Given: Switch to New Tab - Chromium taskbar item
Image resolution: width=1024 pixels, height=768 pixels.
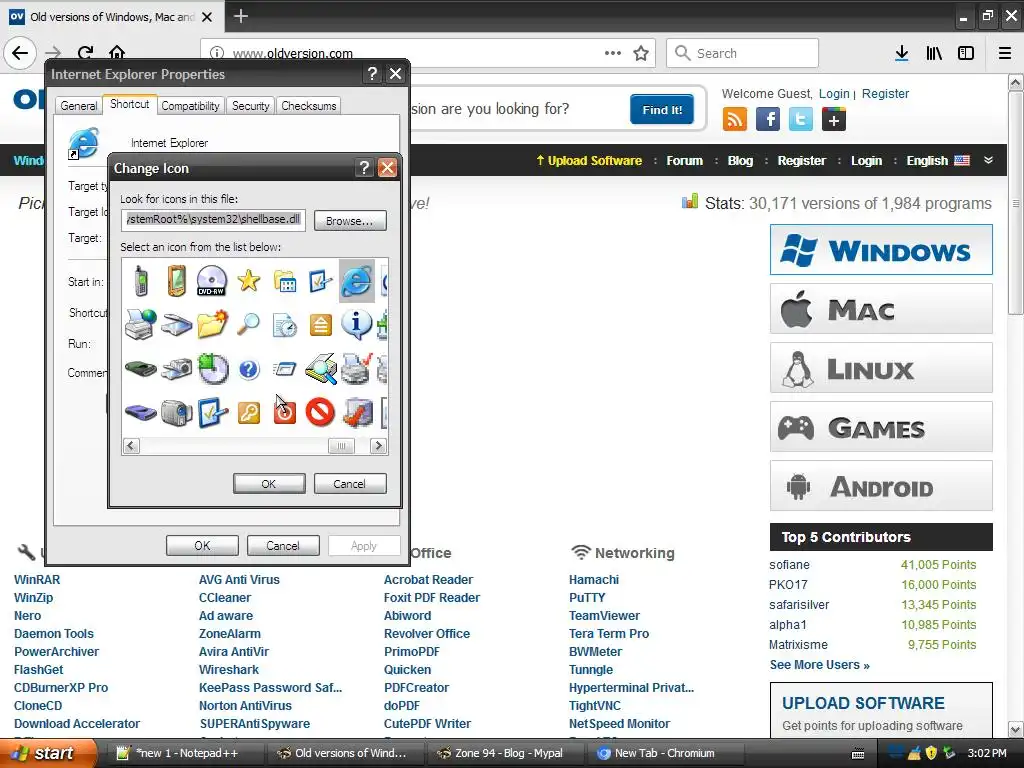Looking at the screenshot, I should (664, 753).
